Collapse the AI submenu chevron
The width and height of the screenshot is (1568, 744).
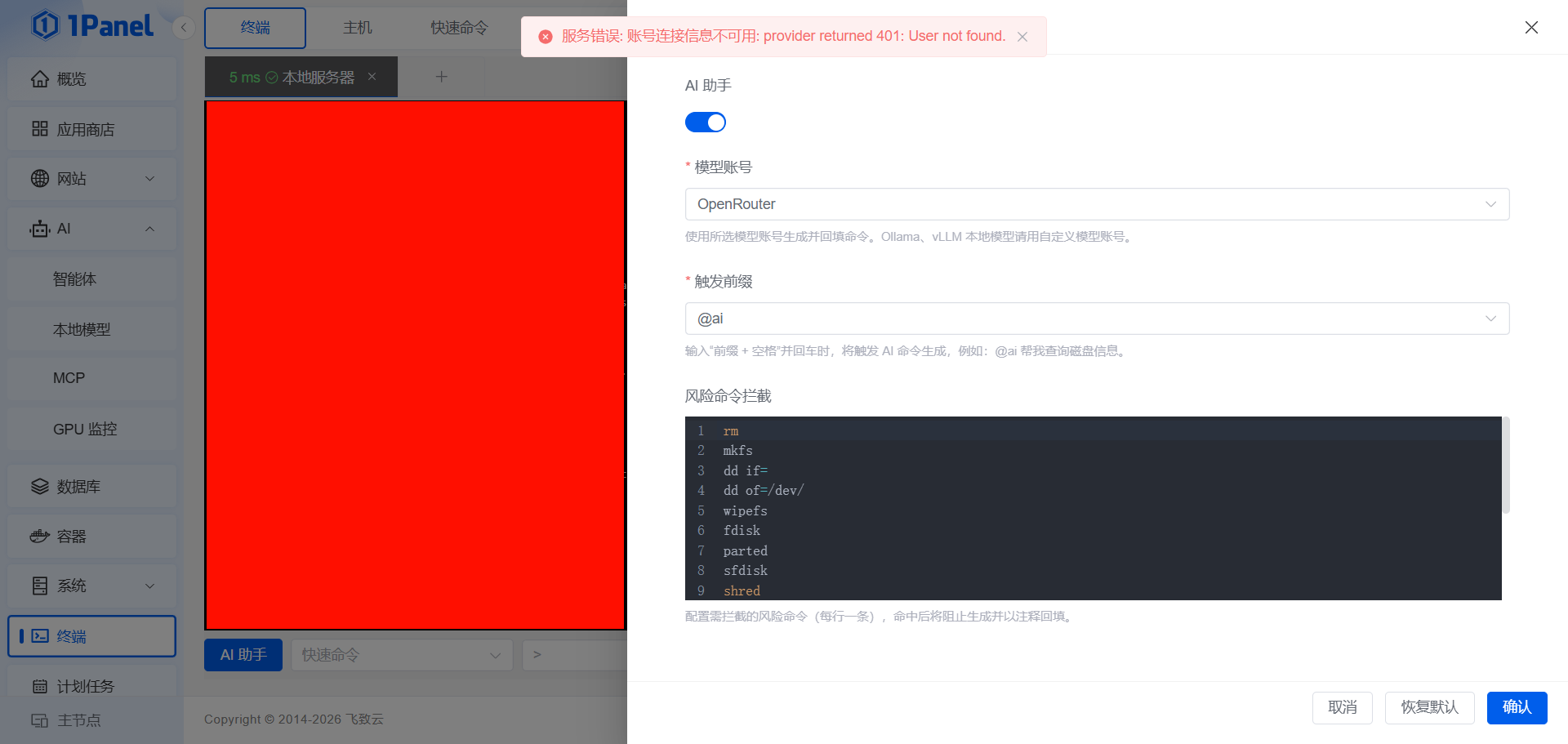149,229
